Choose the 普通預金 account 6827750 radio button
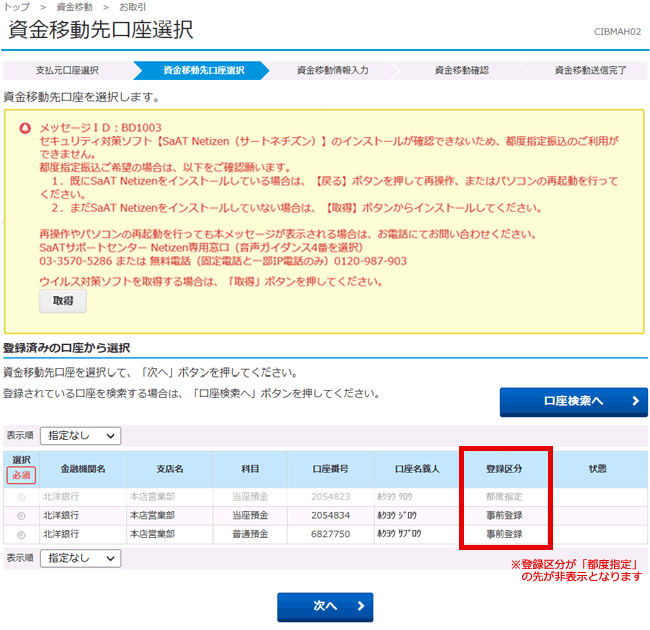 pyautogui.click(x=21, y=534)
